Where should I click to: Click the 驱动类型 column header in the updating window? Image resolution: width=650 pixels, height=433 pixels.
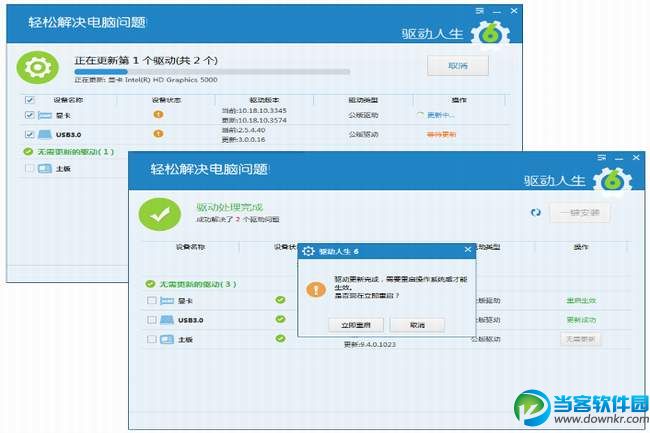click(x=363, y=100)
